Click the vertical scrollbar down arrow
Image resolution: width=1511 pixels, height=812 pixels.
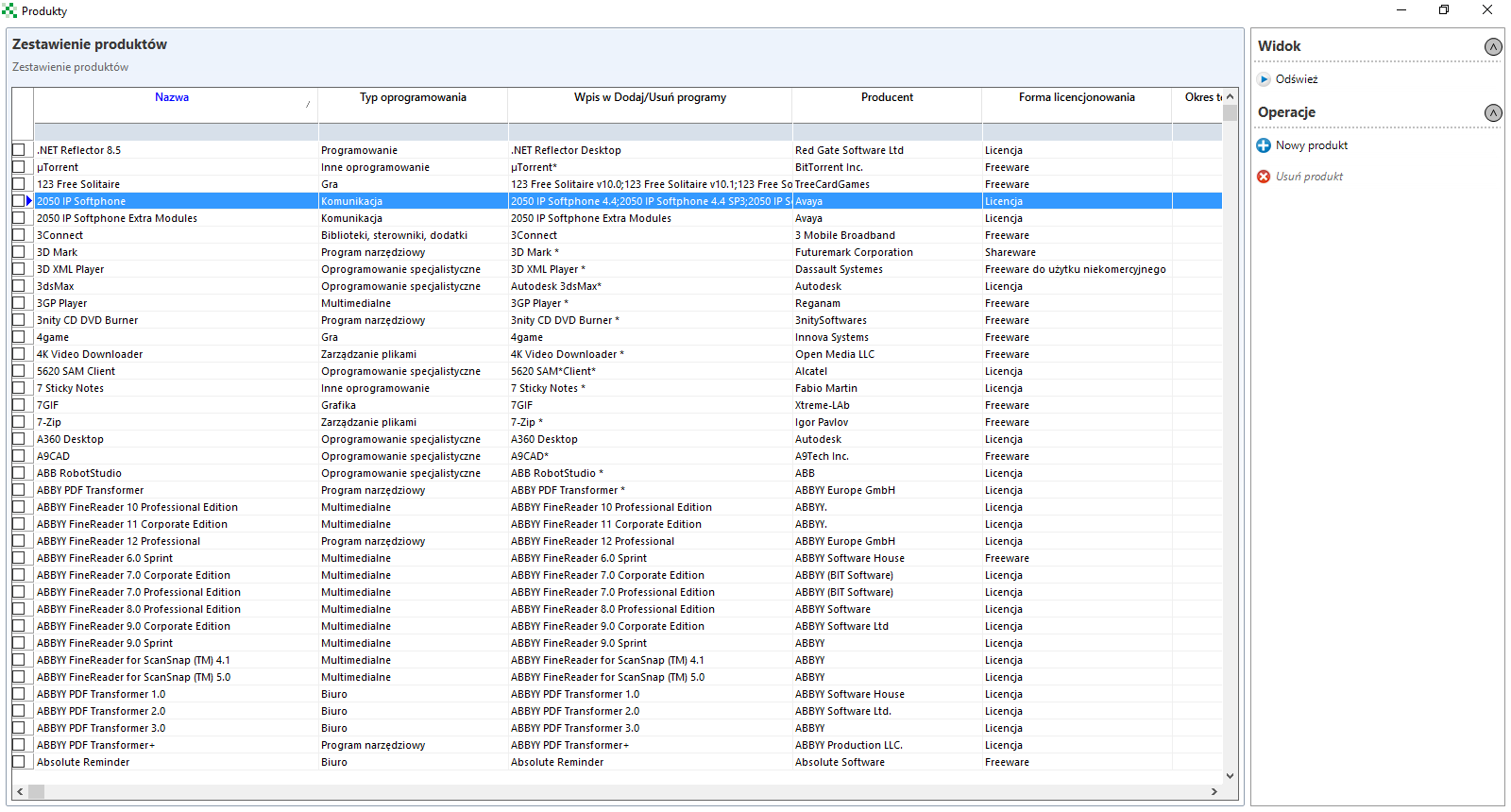point(1230,776)
